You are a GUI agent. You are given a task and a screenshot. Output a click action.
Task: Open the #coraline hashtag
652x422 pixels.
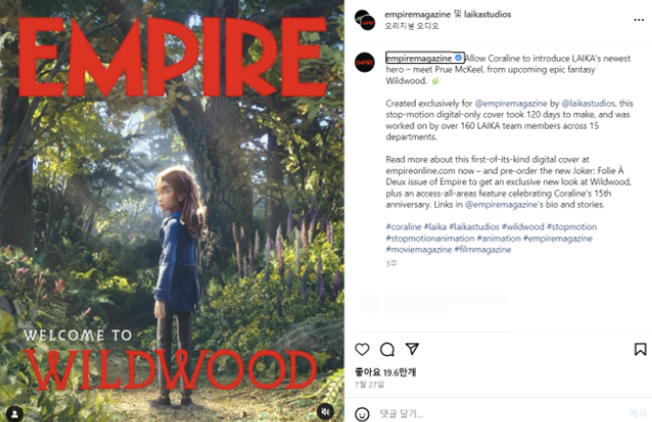point(403,227)
